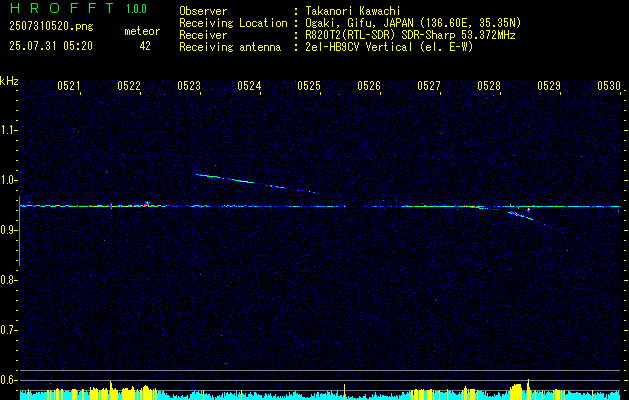The width and height of the screenshot is (629, 400).
Task: Click the 0526 time axis label
Action: coord(369,85)
